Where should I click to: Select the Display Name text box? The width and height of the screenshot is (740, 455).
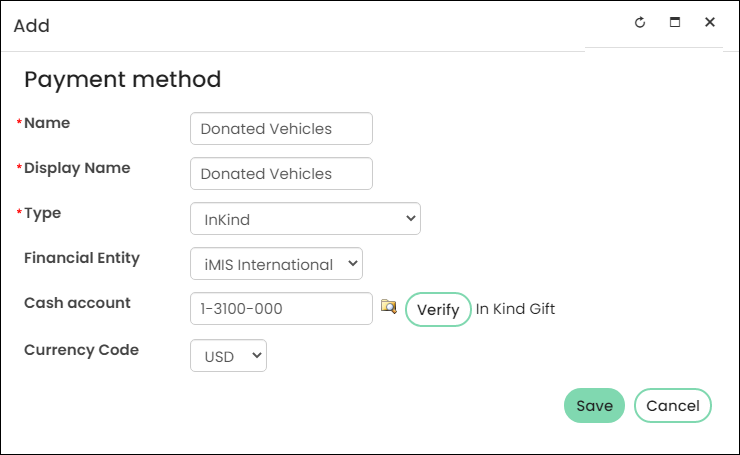281,174
